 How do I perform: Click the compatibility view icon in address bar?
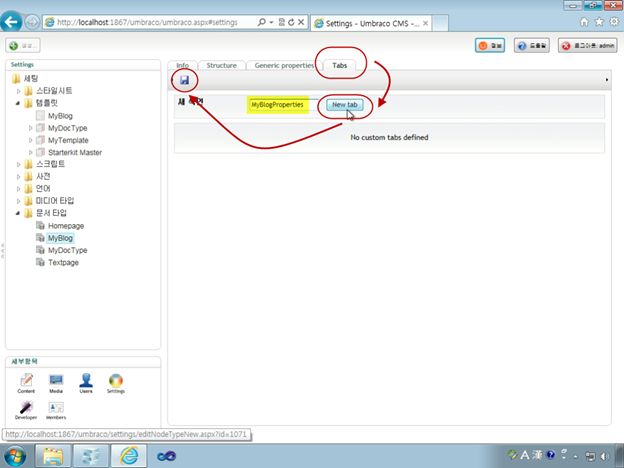click(x=282, y=22)
